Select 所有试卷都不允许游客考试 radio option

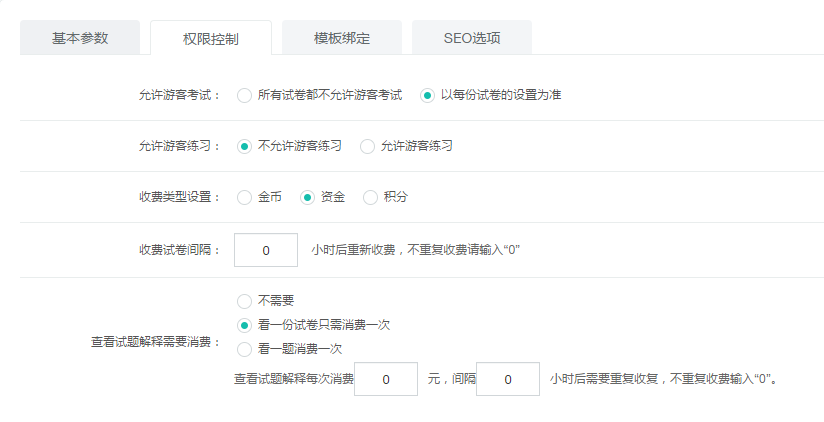(244, 96)
